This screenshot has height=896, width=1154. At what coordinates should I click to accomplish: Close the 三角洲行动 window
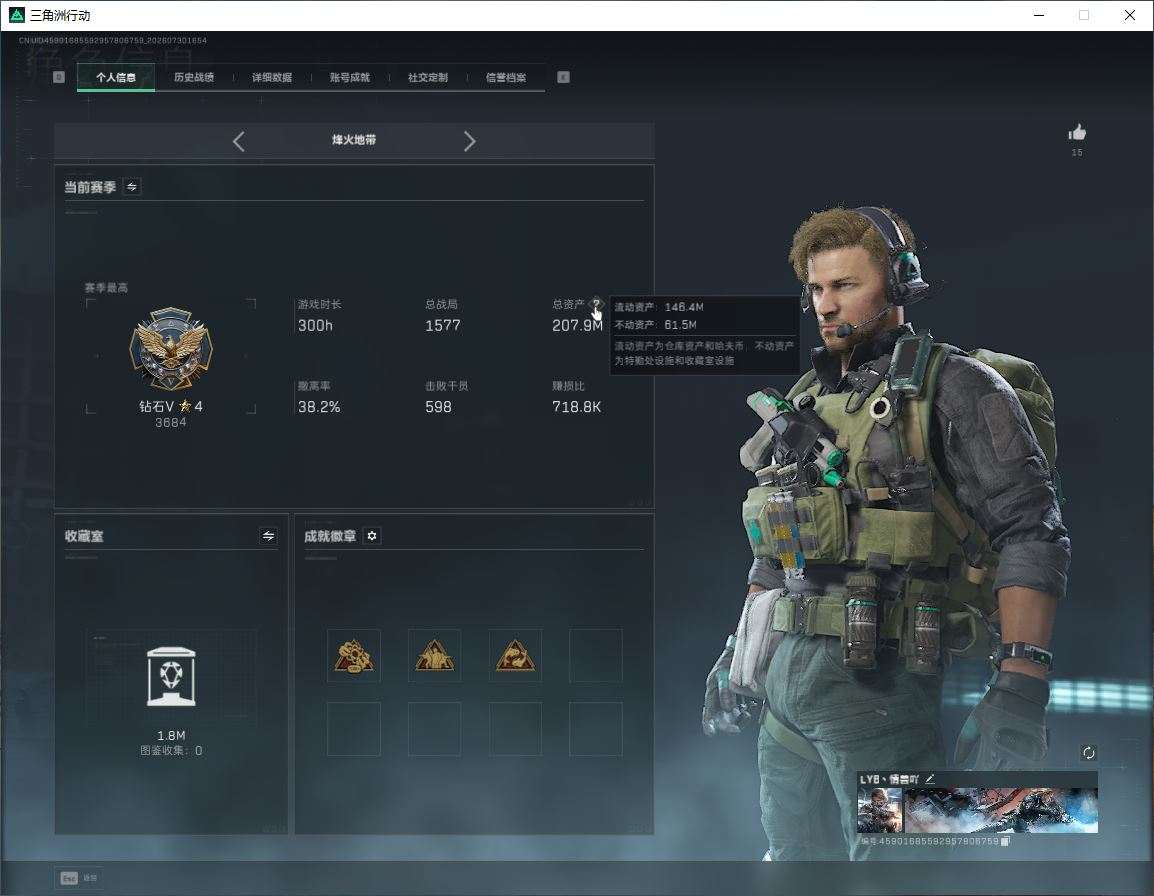coord(1130,15)
